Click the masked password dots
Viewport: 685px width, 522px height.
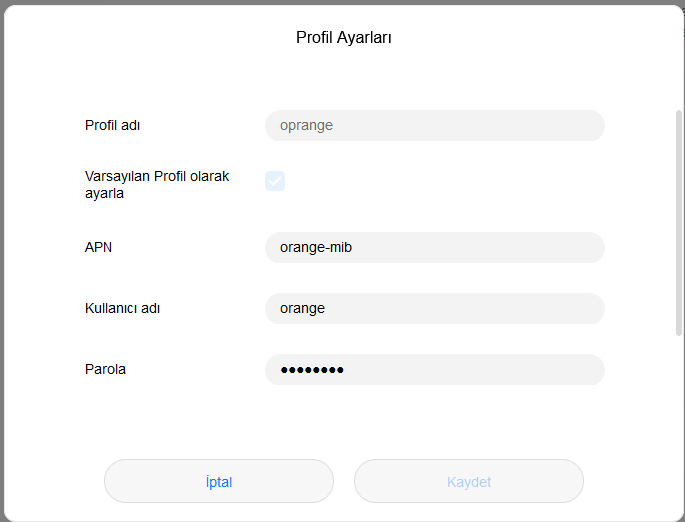click(x=312, y=370)
